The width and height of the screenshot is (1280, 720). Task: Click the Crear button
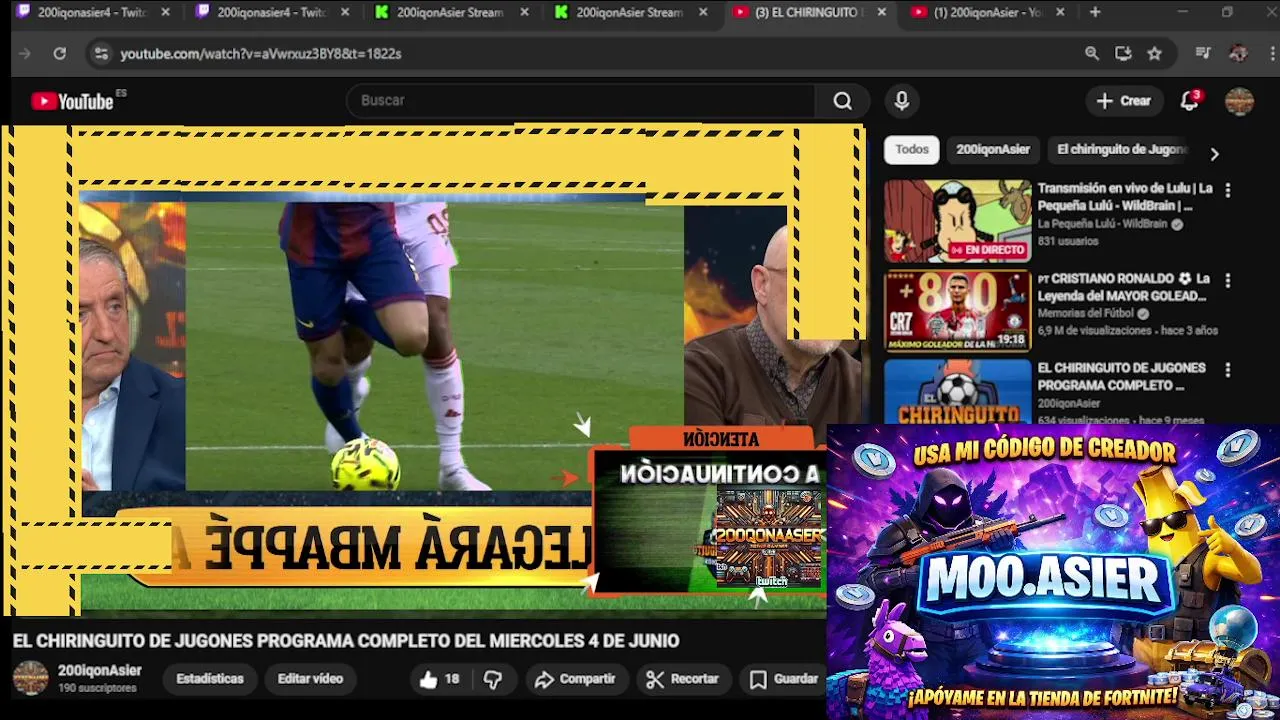(1123, 101)
